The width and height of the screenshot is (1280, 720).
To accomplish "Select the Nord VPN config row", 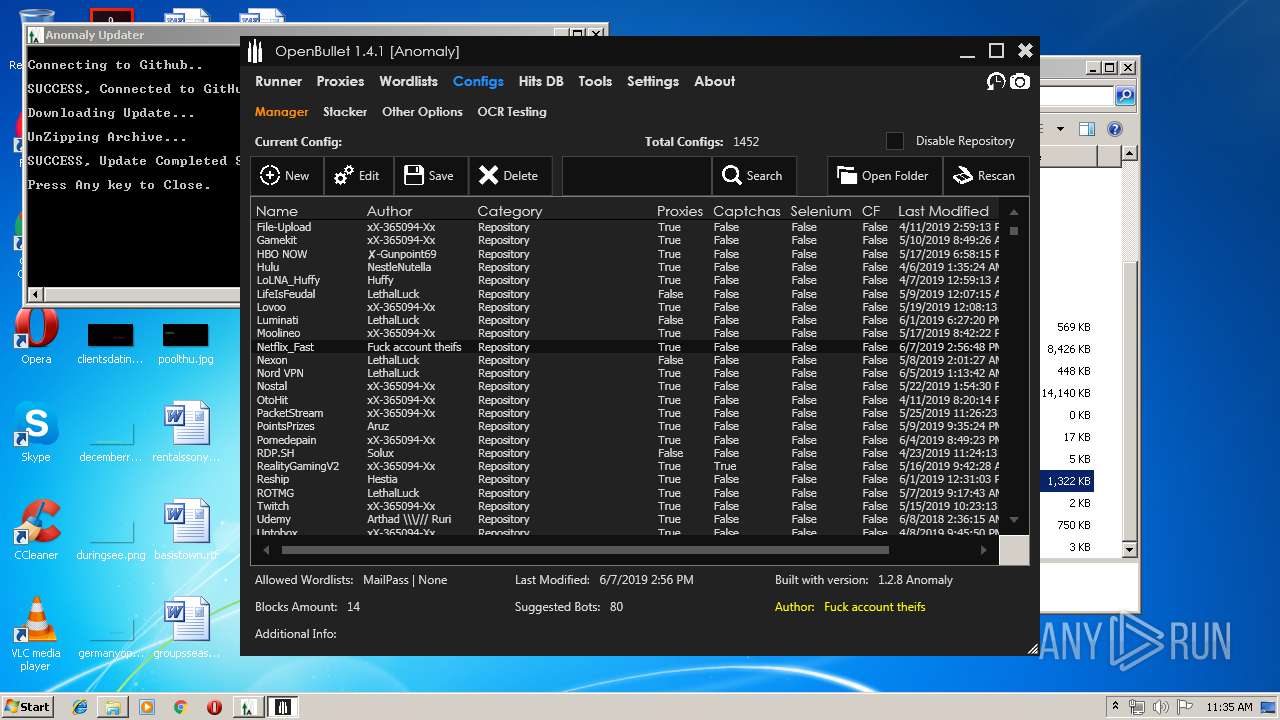I will pos(626,373).
